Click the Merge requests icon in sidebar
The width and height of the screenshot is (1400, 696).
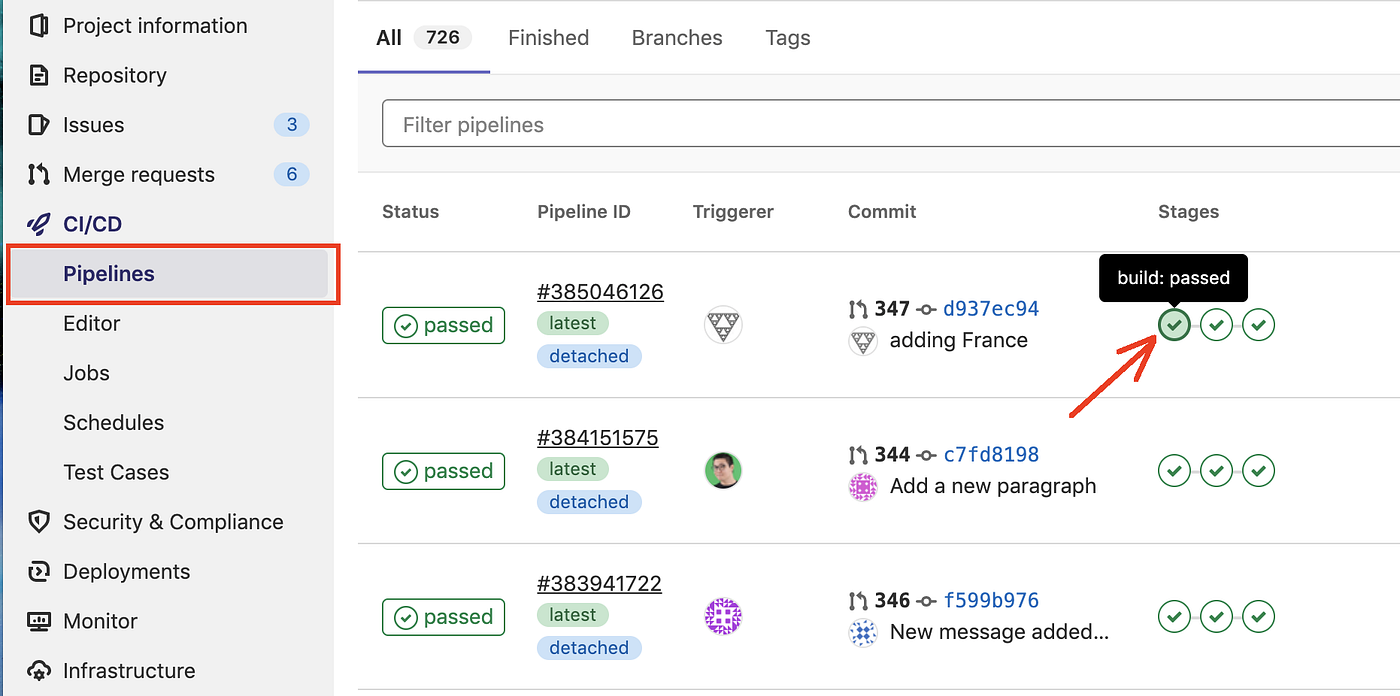click(x=39, y=174)
